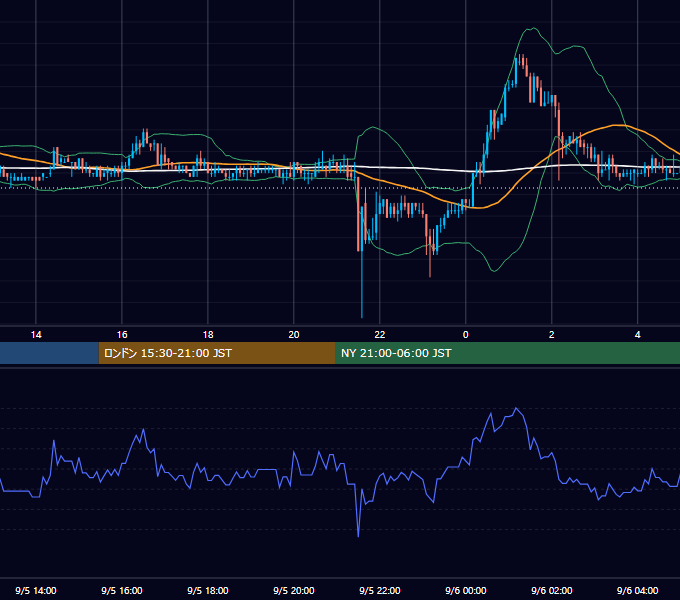The image size is (680, 600).
Task: Click the 4 hour label on price chart axis
Action: pos(637,335)
